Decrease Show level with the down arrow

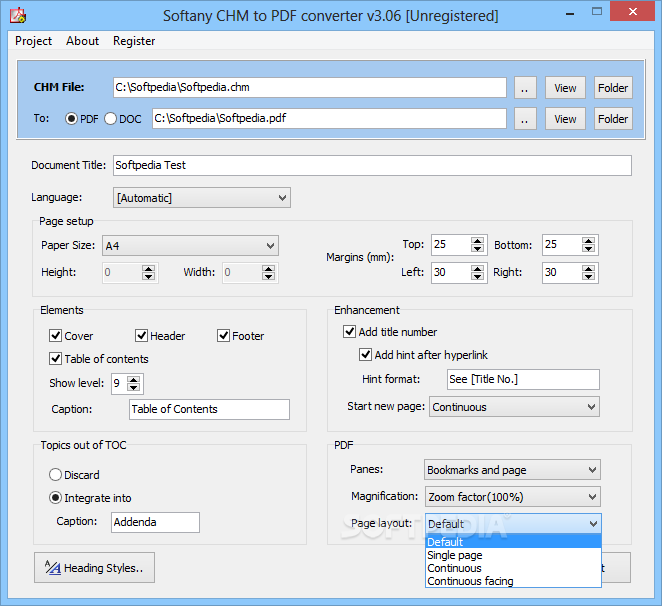click(133, 388)
